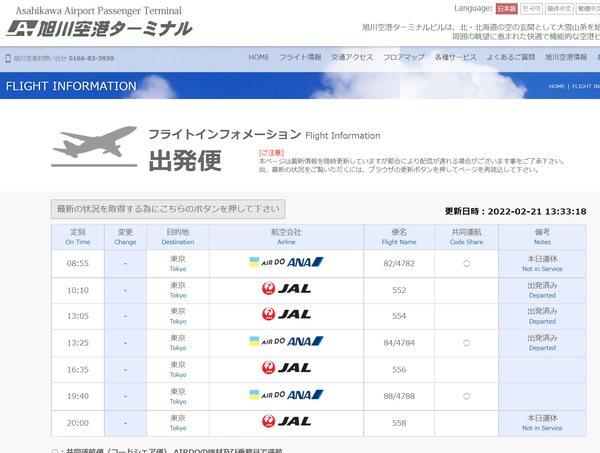Click departure time 20:00
This screenshot has width=600, height=453.
click(x=78, y=423)
